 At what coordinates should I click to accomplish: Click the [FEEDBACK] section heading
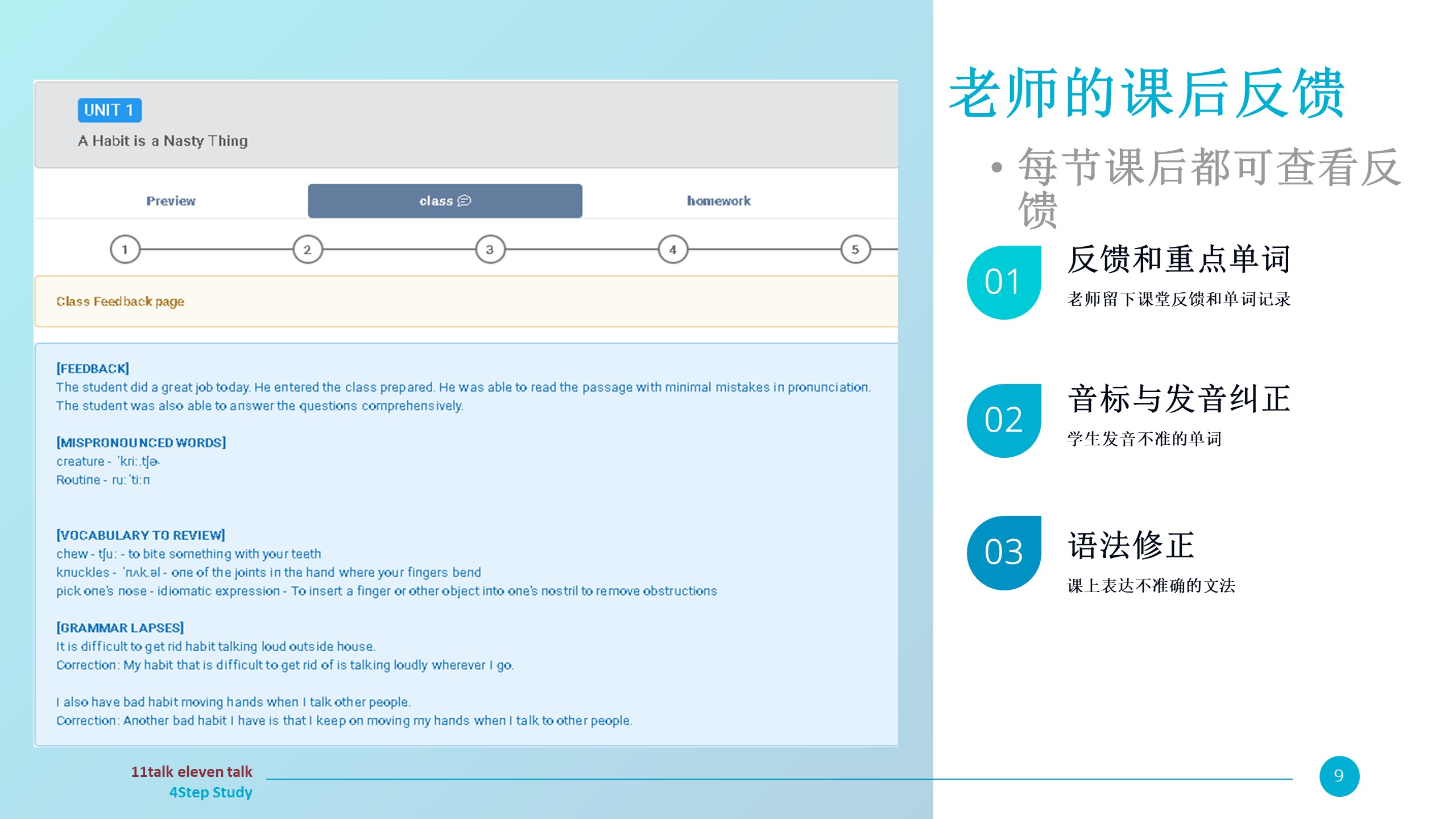[93, 369]
